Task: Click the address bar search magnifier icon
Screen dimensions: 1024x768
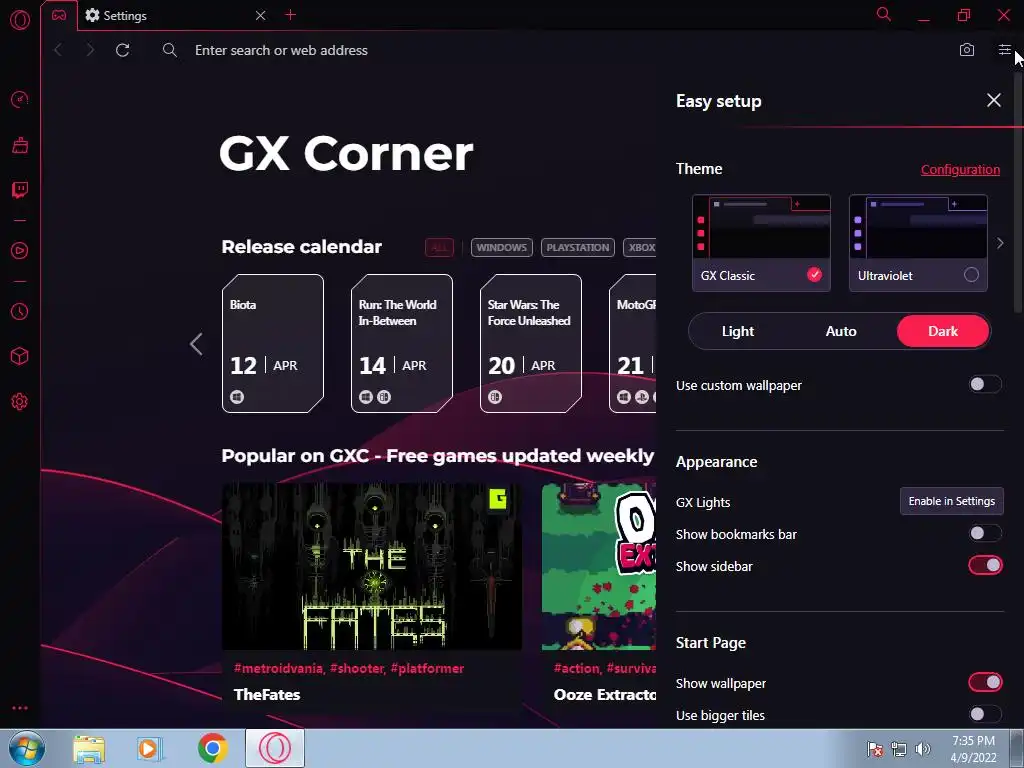Action: 170,50
